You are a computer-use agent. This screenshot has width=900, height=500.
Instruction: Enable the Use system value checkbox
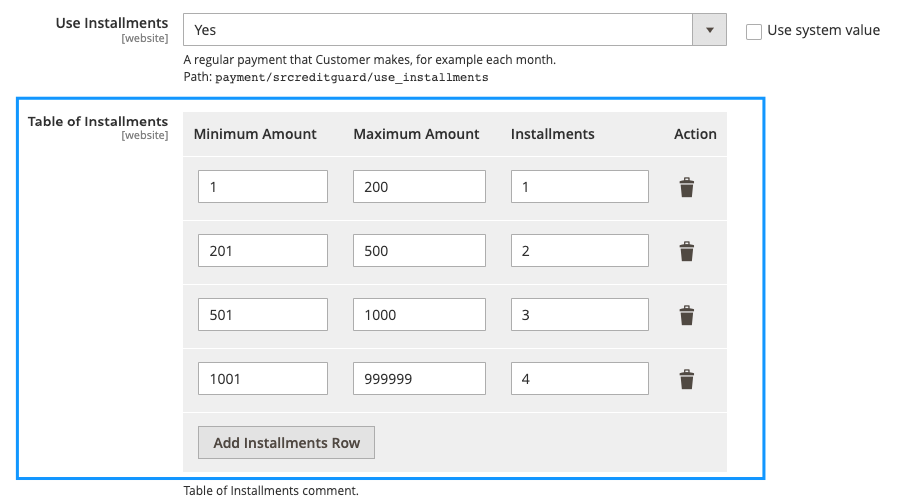pyautogui.click(x=754, y=32)
